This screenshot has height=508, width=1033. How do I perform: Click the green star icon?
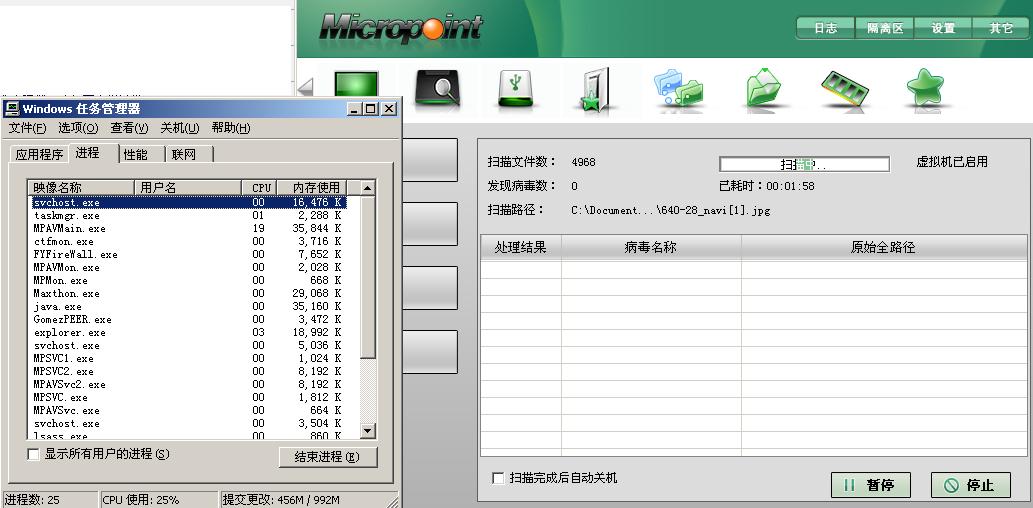click(x=925, y=89)
